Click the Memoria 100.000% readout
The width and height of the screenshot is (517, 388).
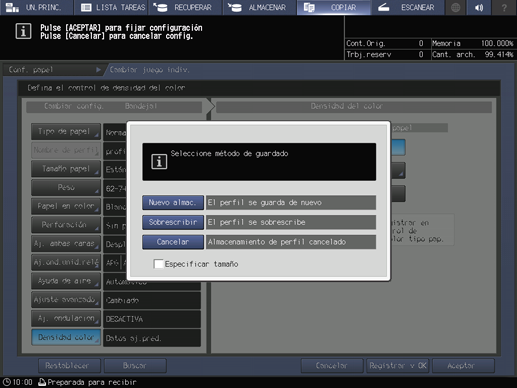tap(473, 43)
